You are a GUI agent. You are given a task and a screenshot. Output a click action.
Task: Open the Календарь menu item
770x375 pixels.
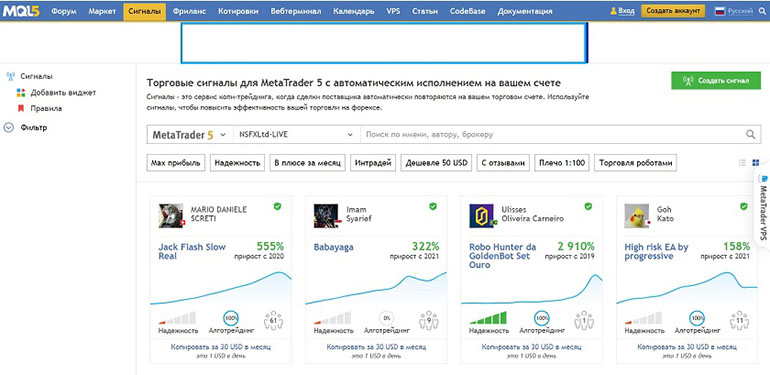[x=354, y=11]
